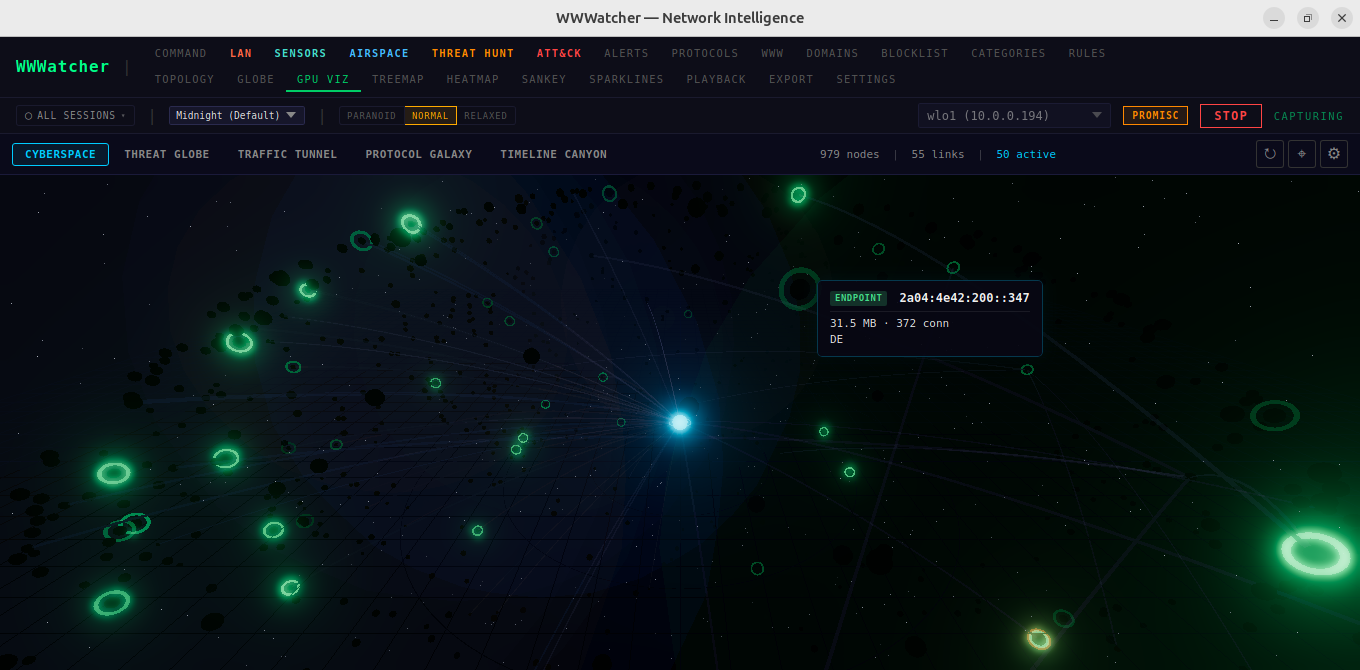The height and width of the screenshot is (670, 1360).
Task: Go to TOPOLOGY view
Action: (x=185, y=79)
